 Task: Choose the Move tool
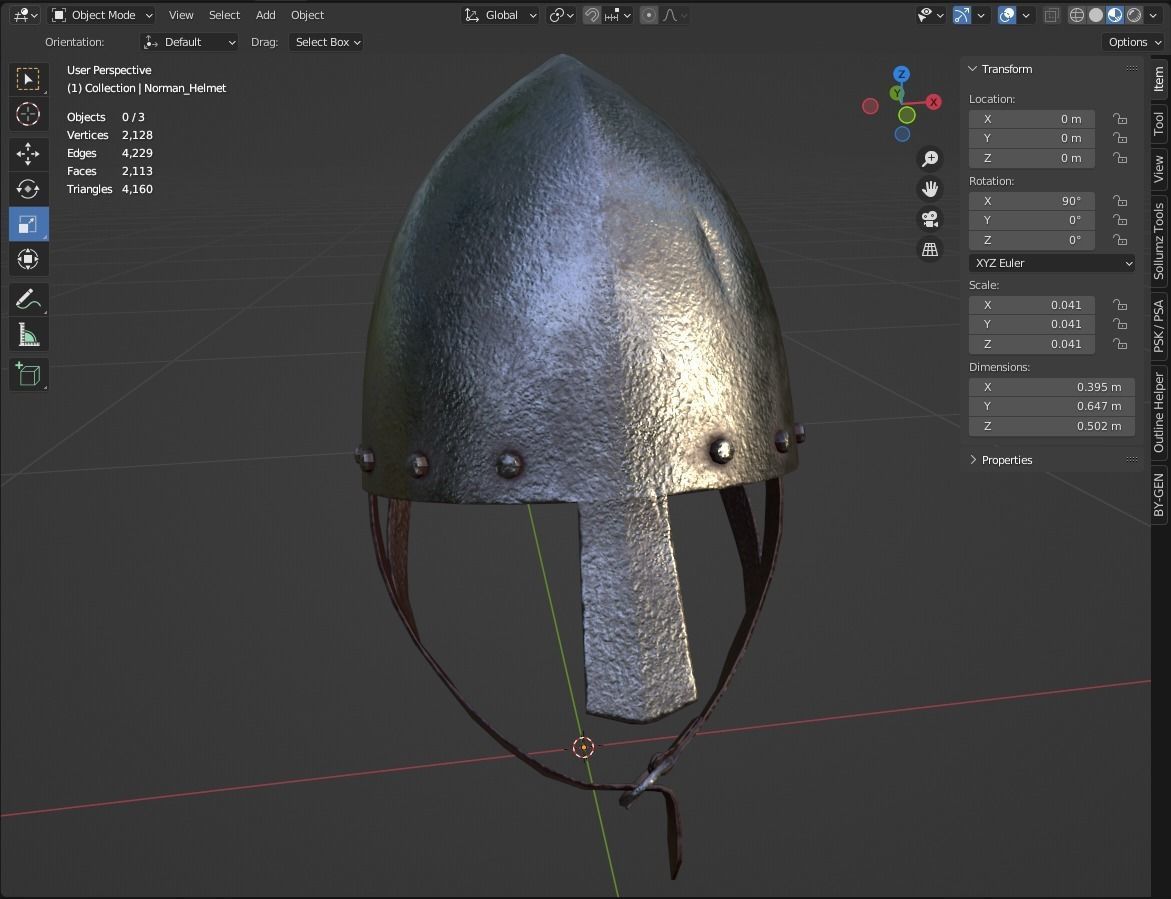[28, 154]
